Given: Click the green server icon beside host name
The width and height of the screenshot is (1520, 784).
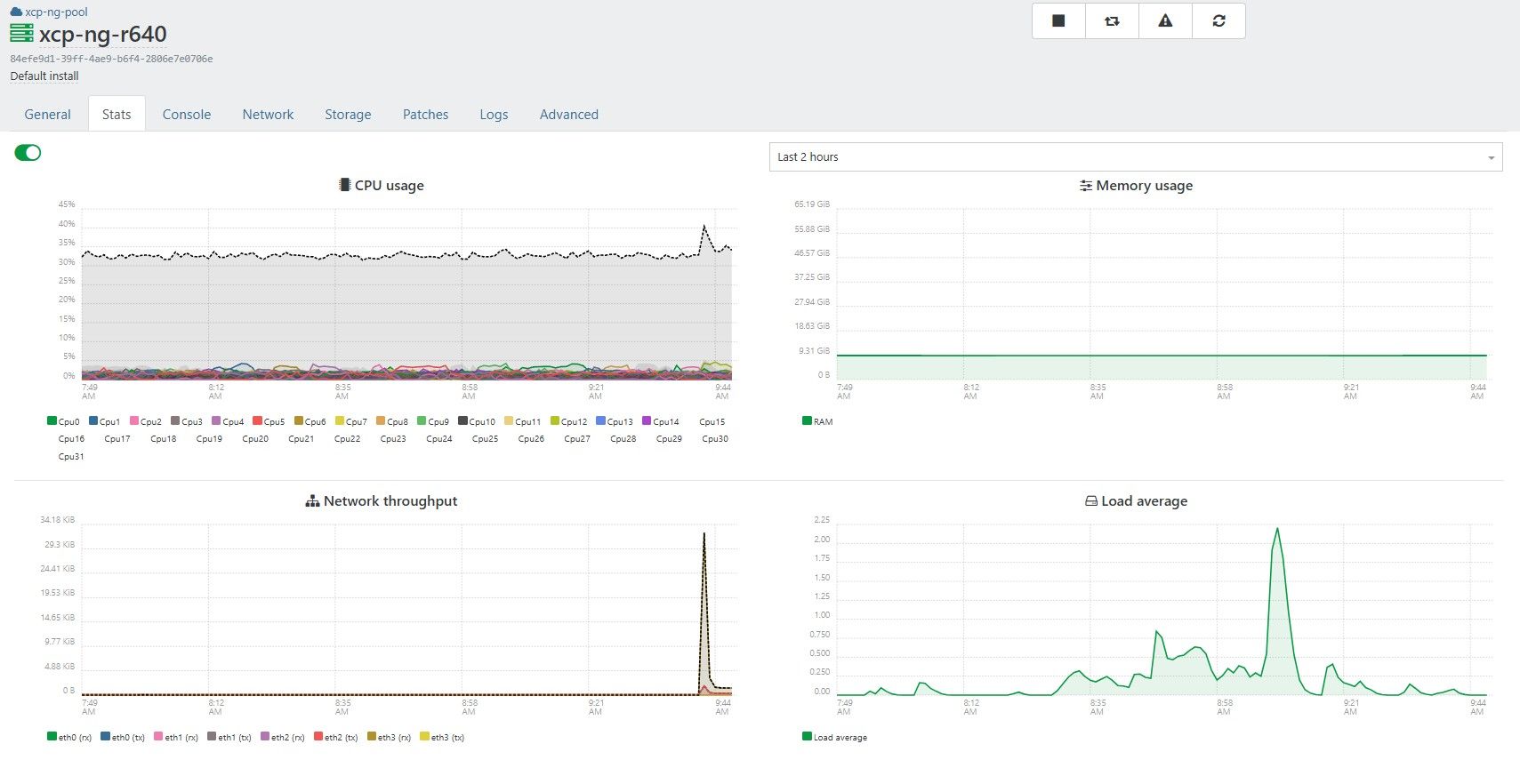Looking at the screenshot, I should coord(21,34).
